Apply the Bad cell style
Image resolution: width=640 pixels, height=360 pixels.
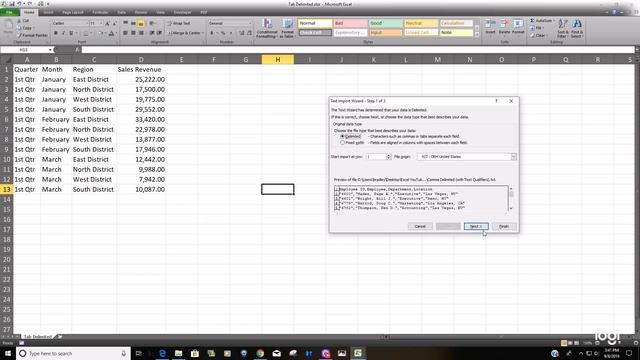click(x=350, y=23)
